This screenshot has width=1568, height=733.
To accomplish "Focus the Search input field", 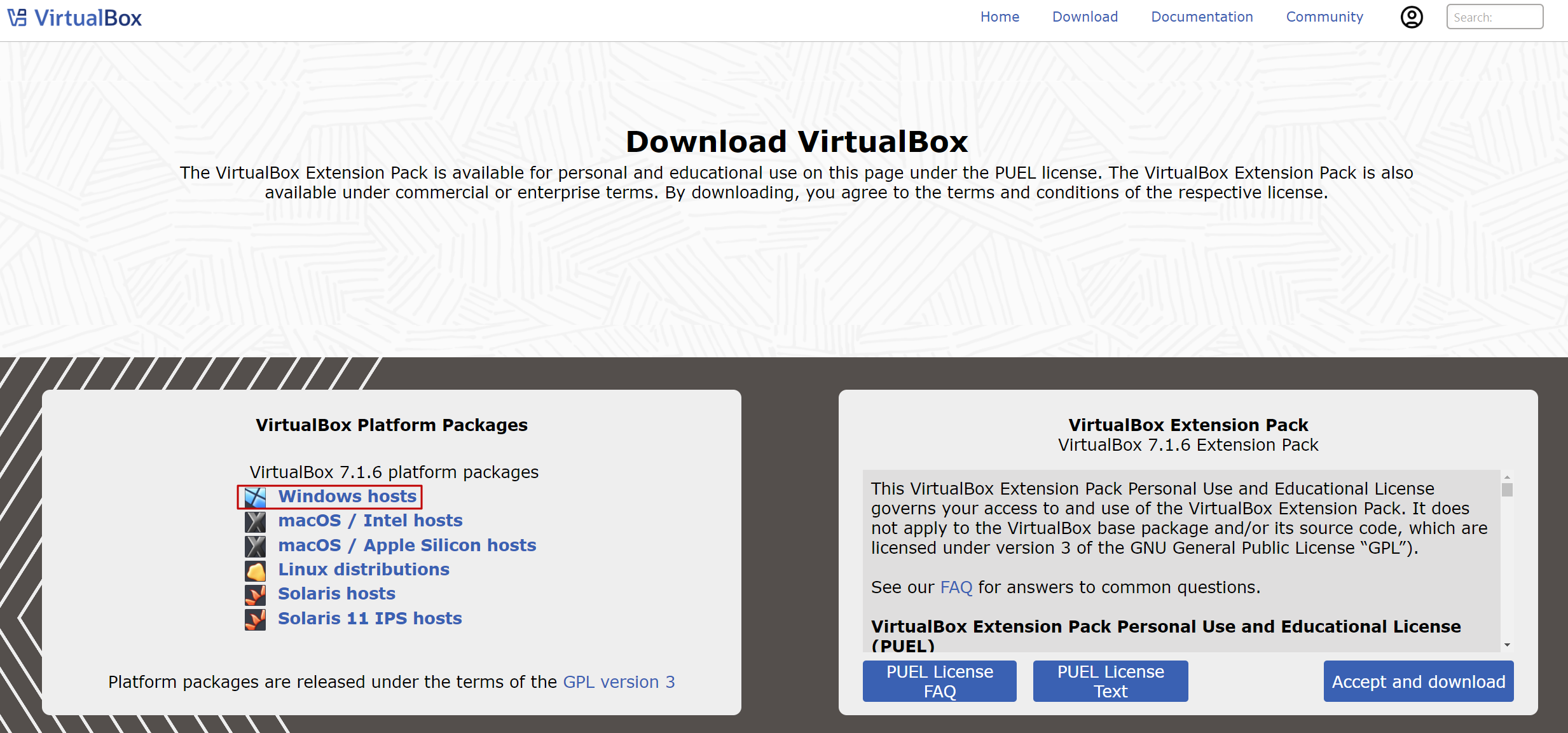I will pos(1494,17).
